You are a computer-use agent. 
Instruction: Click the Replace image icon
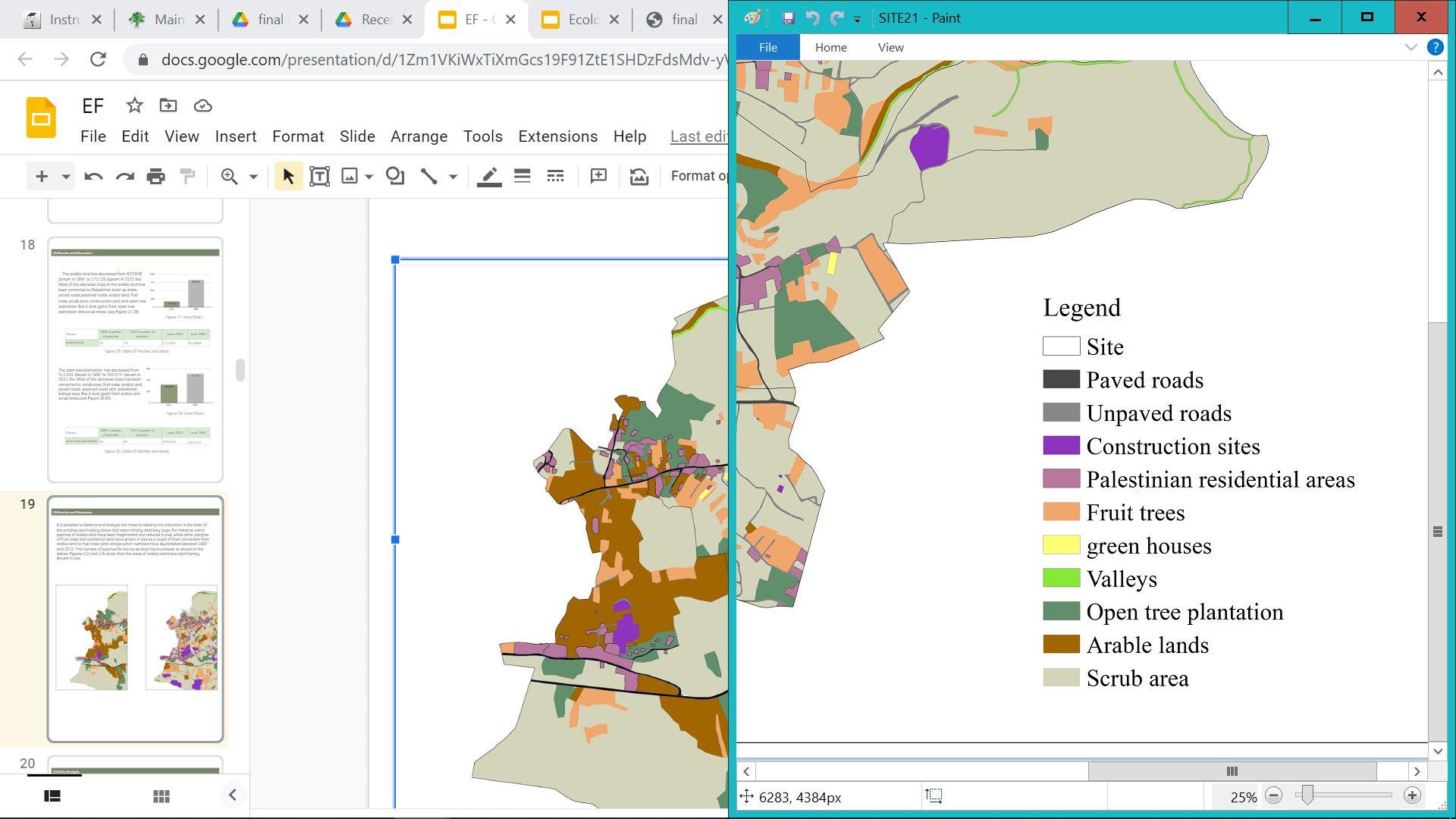639,177
